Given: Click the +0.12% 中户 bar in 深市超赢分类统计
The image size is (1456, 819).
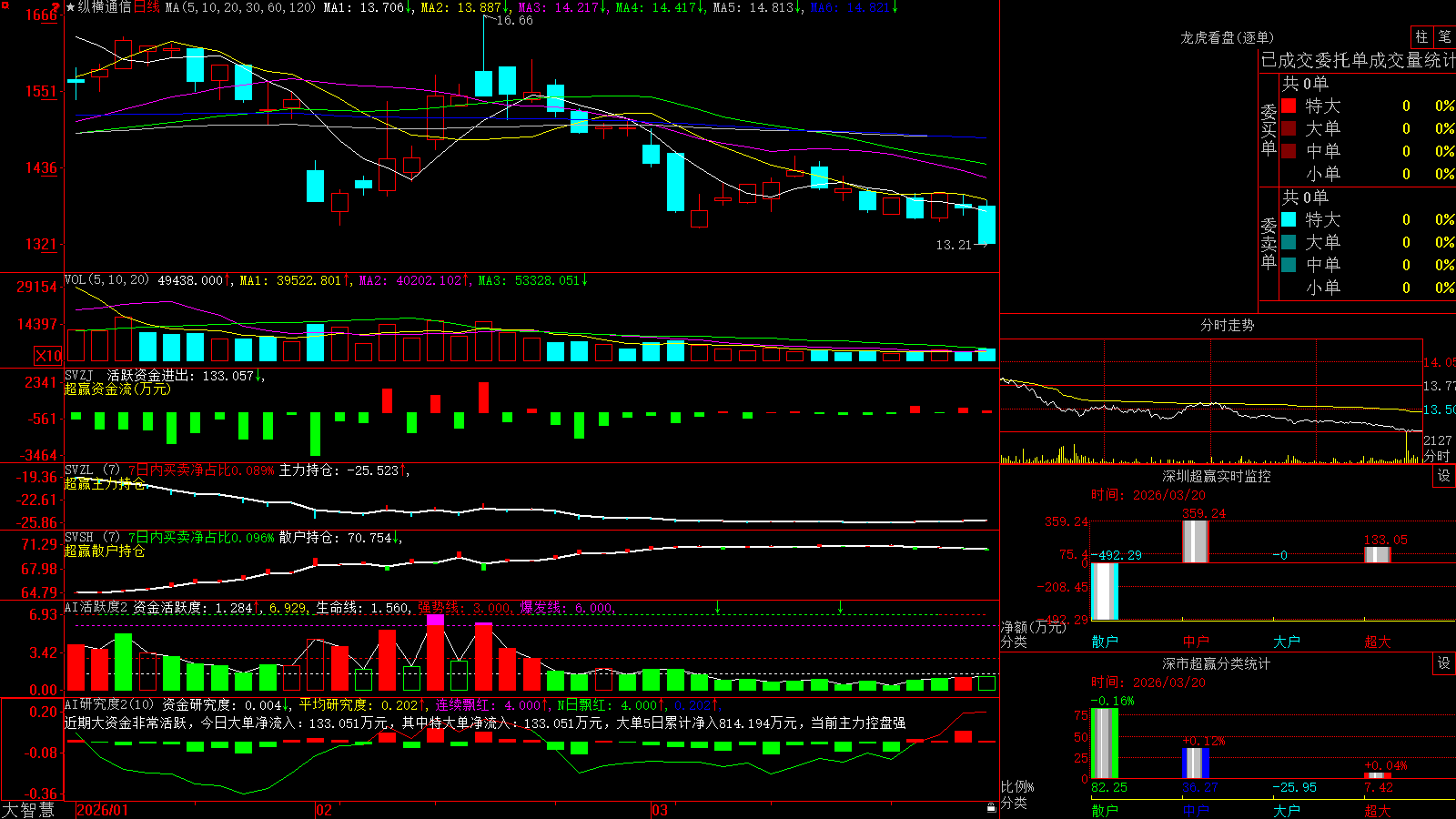Looking at the screenshot, I should [x=1196, y=763].
